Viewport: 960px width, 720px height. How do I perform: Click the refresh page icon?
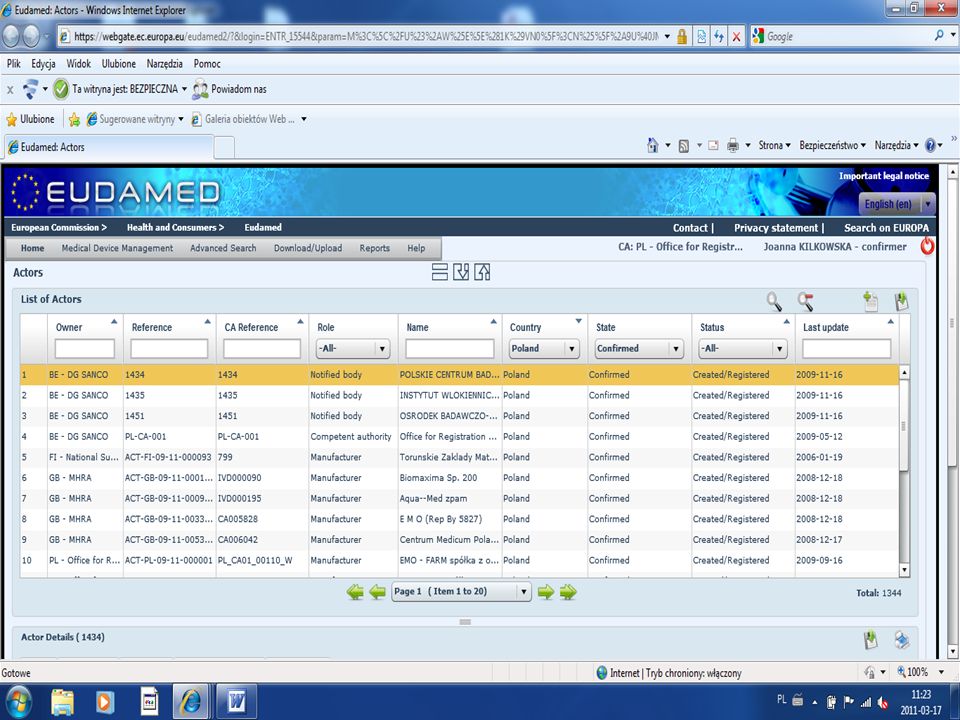click(719, 37)
